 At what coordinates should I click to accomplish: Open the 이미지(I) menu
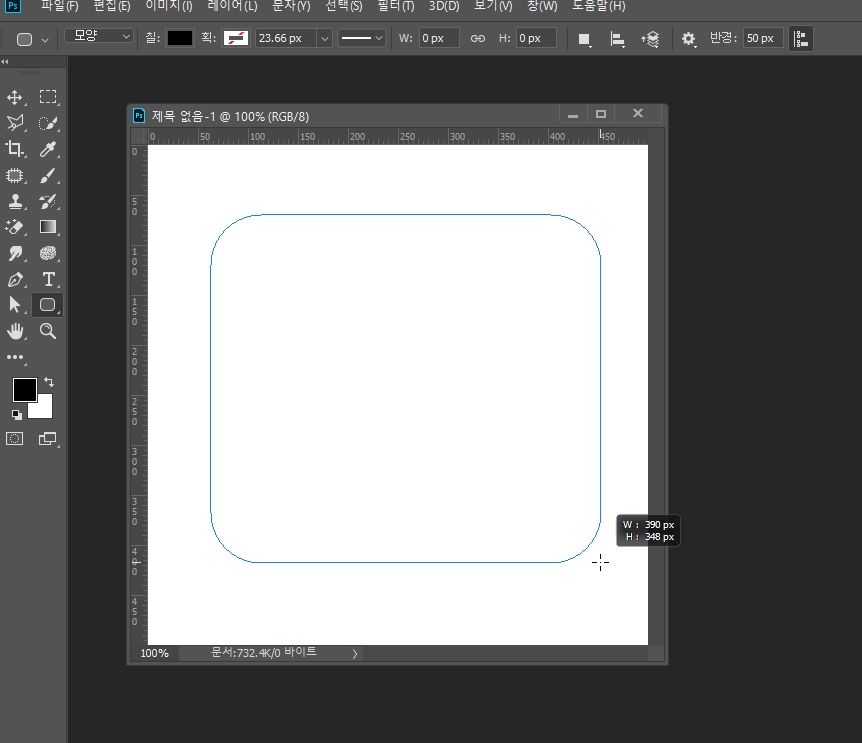[169, 6]
